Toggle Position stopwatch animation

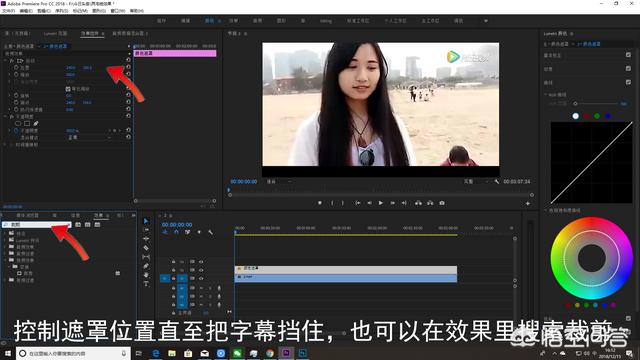click(x=16, y=67)
